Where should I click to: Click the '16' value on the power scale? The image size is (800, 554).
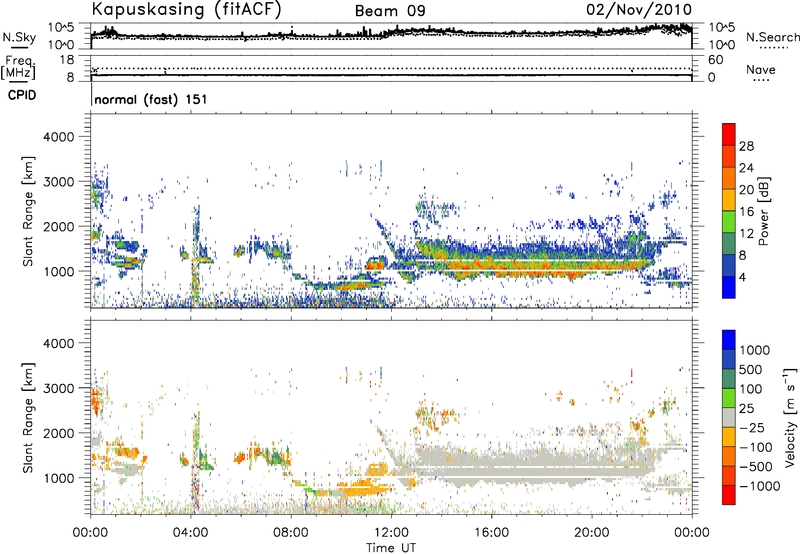pyautogui.click(x=746, y=212)
